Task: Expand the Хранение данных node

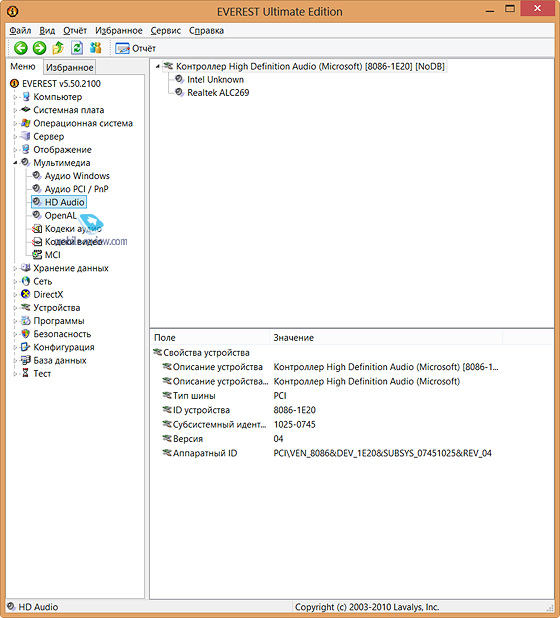Action: point(15,268)
